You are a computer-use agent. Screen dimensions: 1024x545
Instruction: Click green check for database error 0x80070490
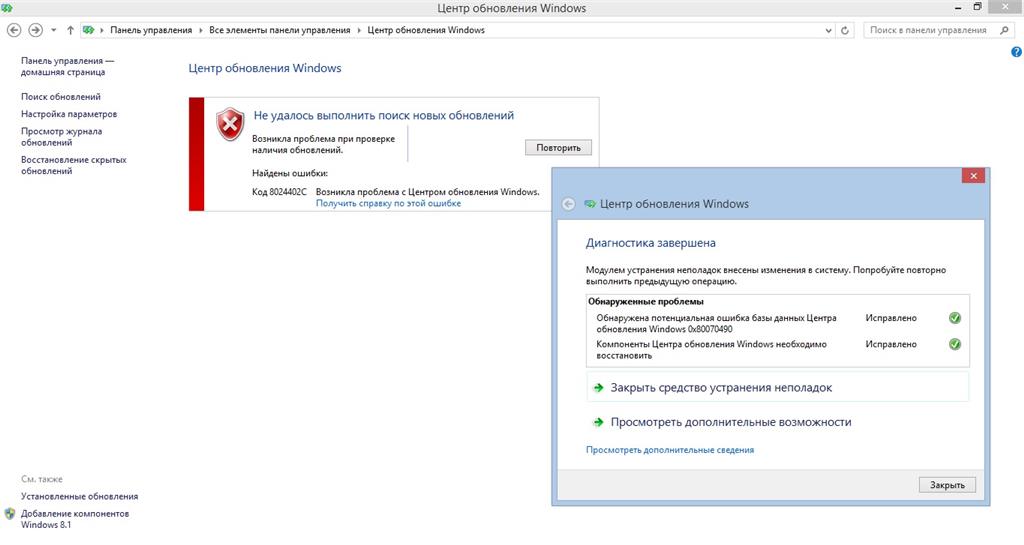click(x=955, y=318)
